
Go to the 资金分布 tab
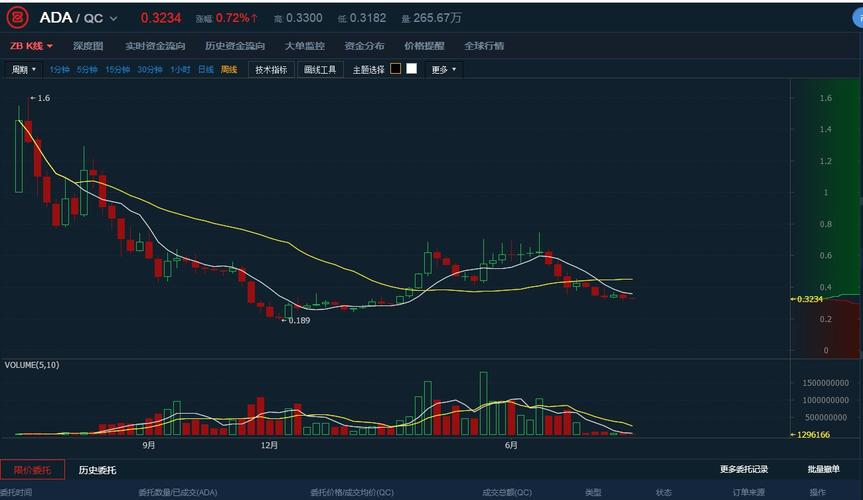(x=364, y=46)
